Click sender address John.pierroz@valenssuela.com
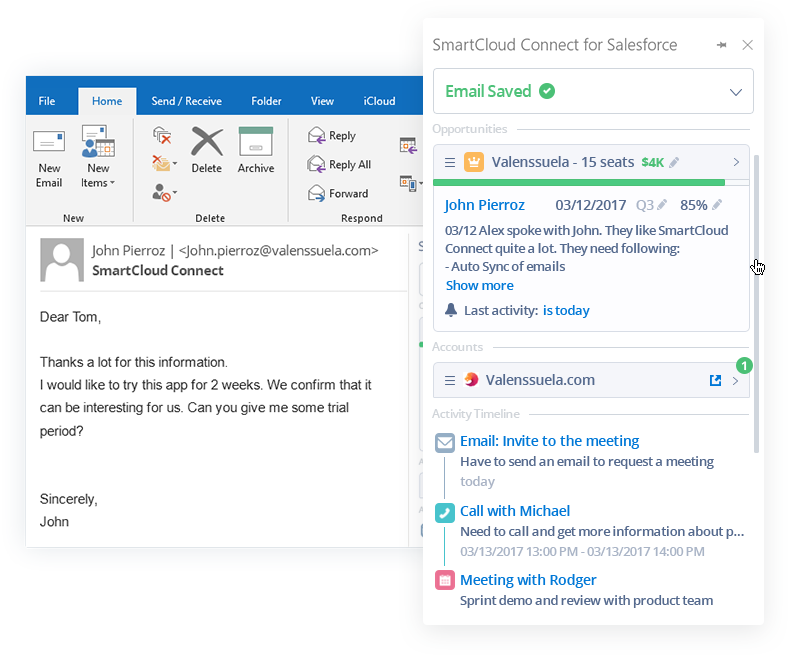788x655 pixels. click(278, 250)
